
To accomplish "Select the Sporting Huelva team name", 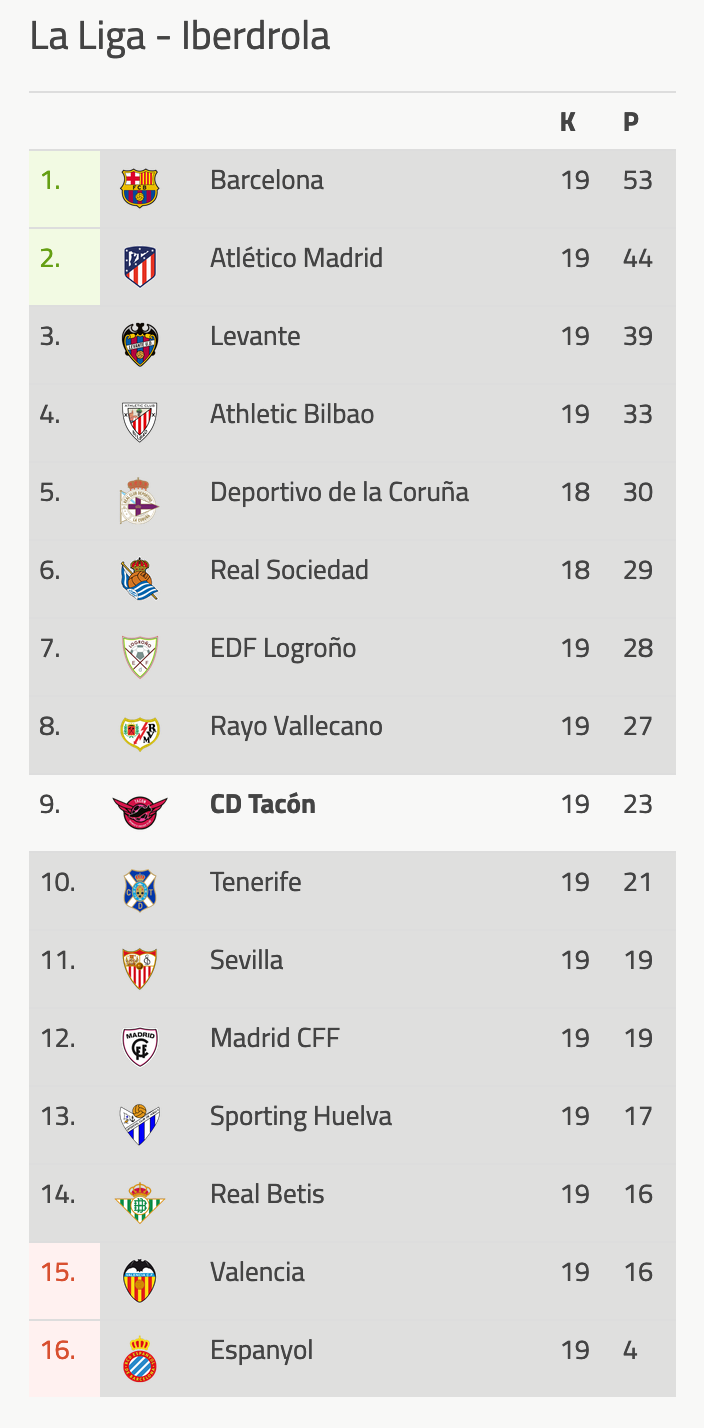I will point(301,1117).
